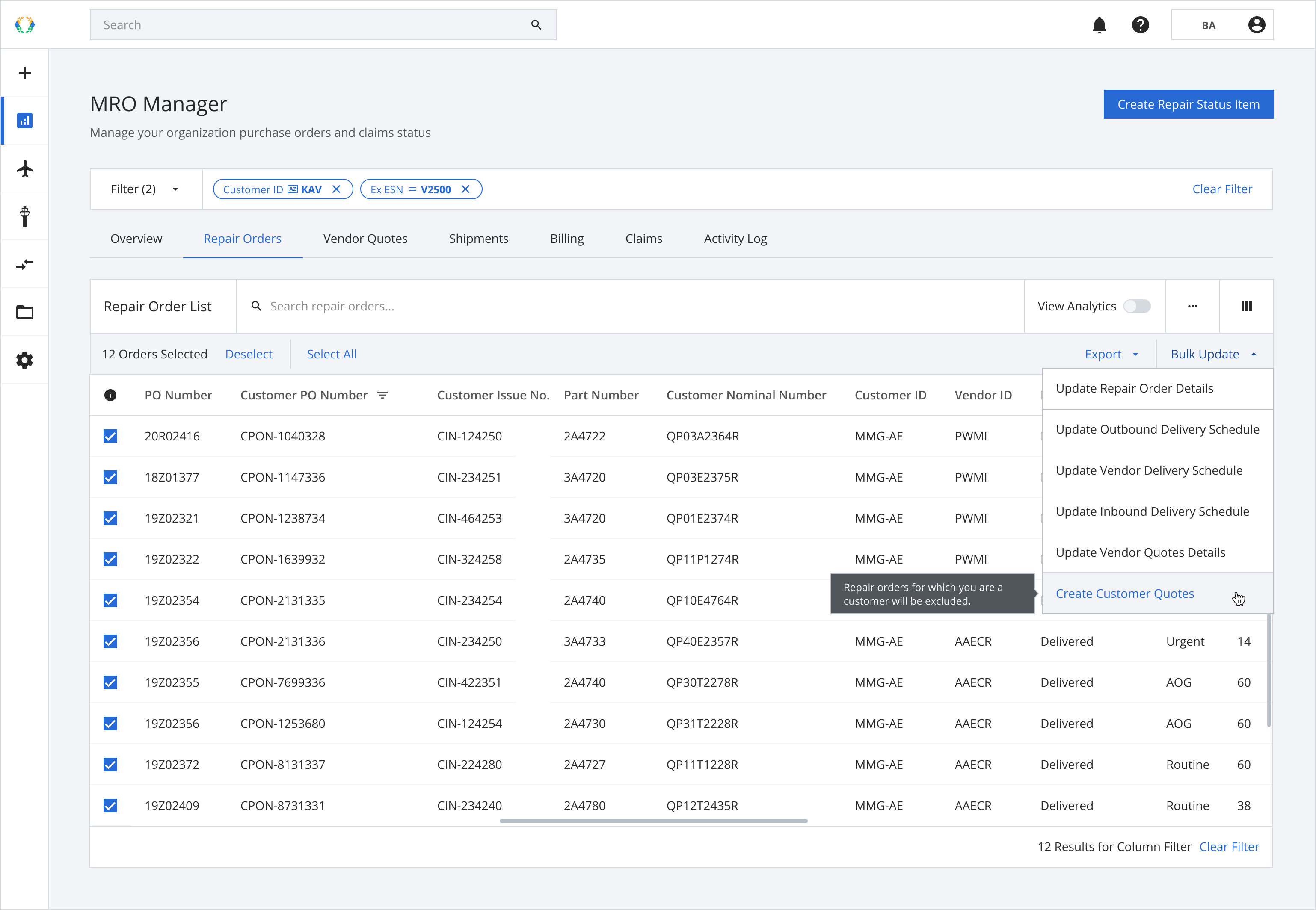Viewport: 1316px width, 910px height.
Task: Click the horizontal scrollbar of the table
Action: (x=653, y=821)
